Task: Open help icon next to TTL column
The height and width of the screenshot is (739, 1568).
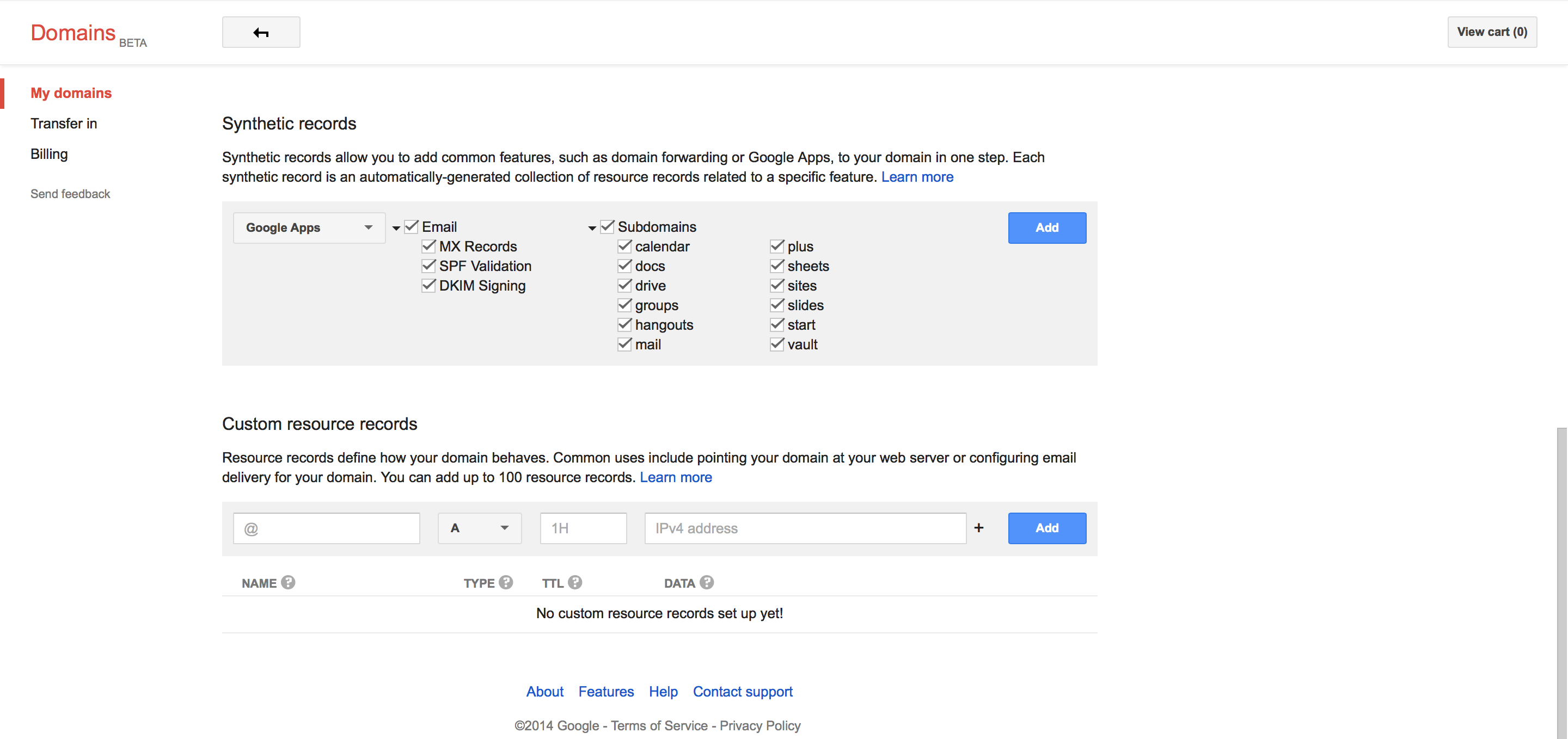Action: point(575,583)
